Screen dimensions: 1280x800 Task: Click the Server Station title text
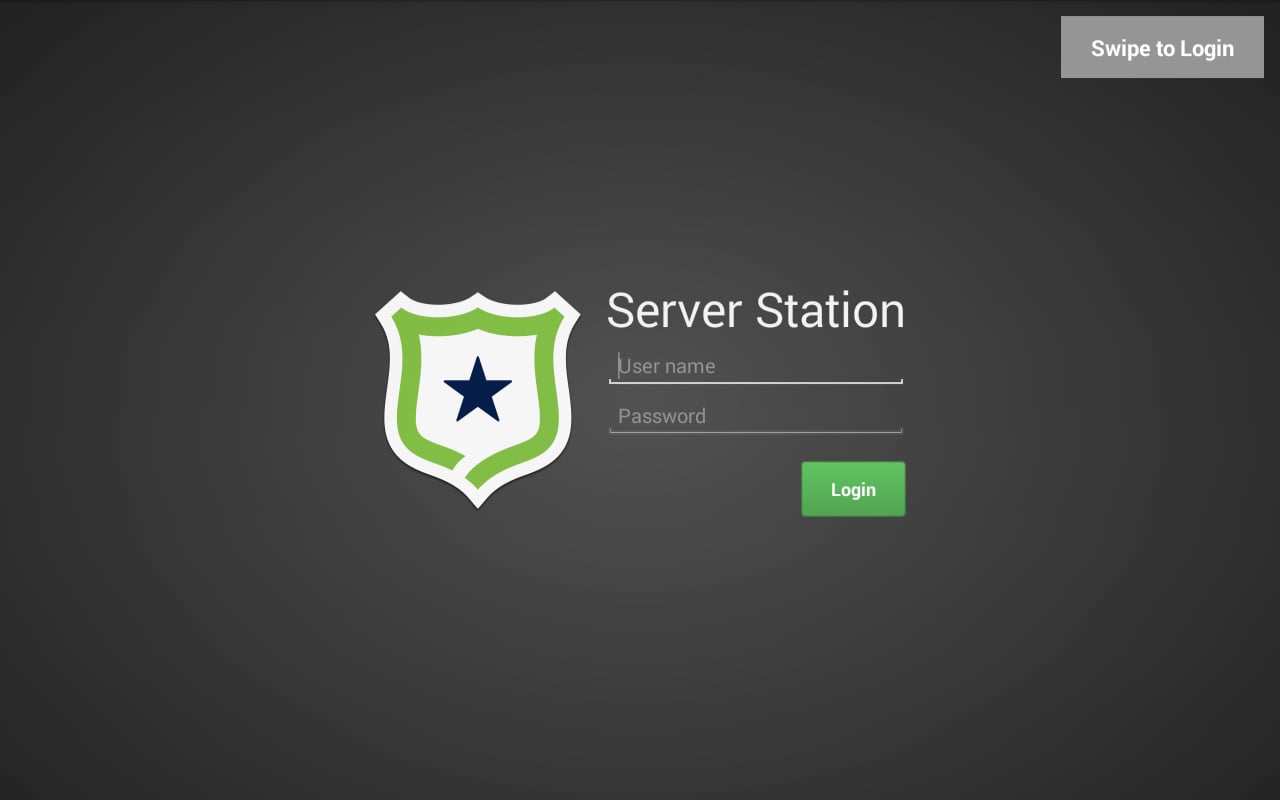click(x=756, y=310)
